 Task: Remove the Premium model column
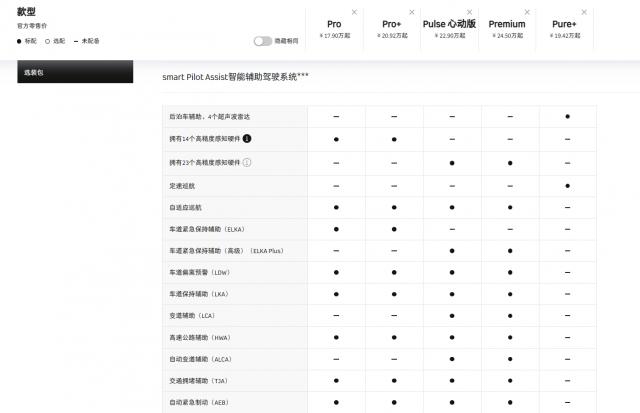pyautogui.click(x=527, y=12)
